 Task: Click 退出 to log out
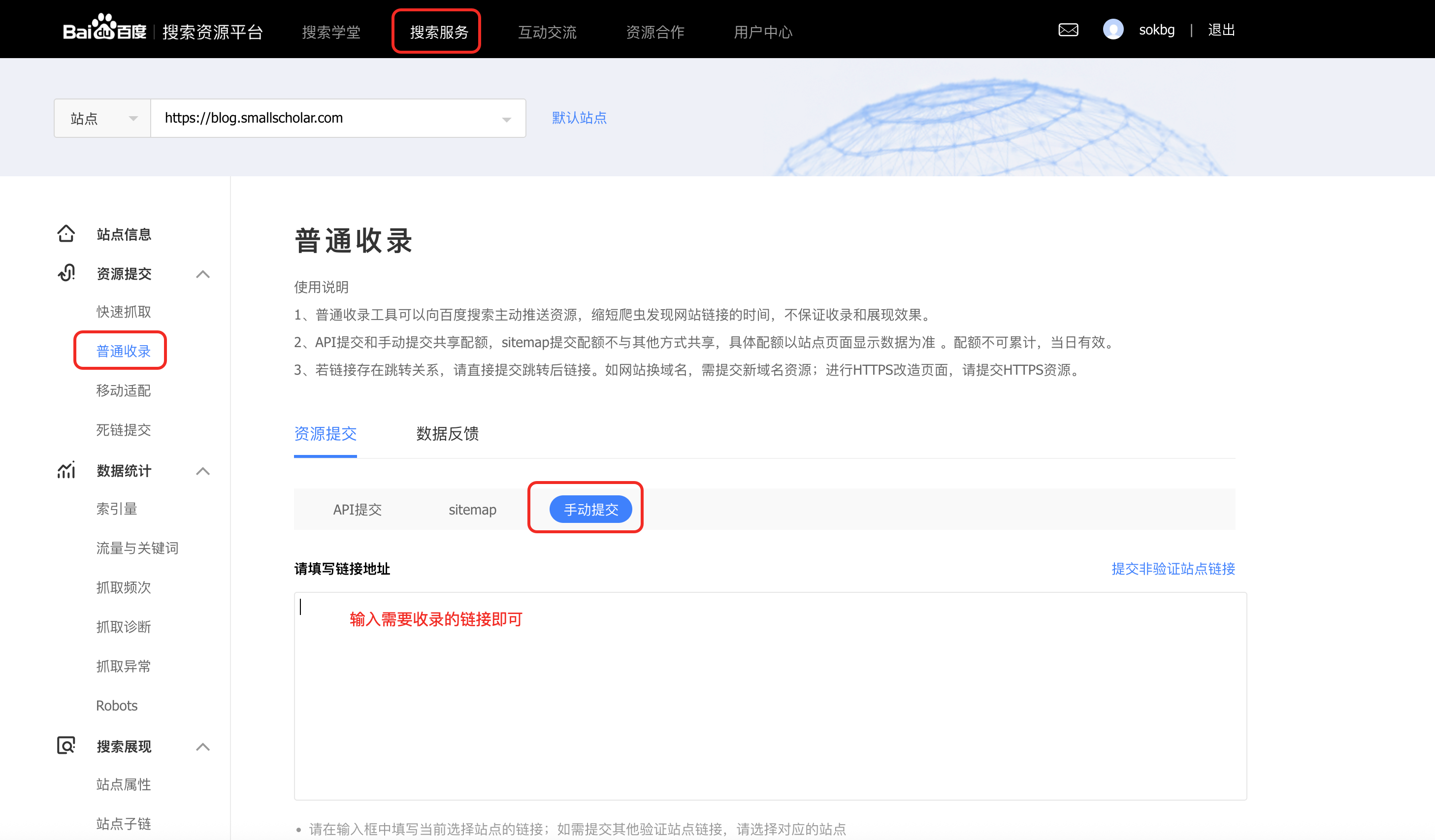click(x=1220, y=30)
